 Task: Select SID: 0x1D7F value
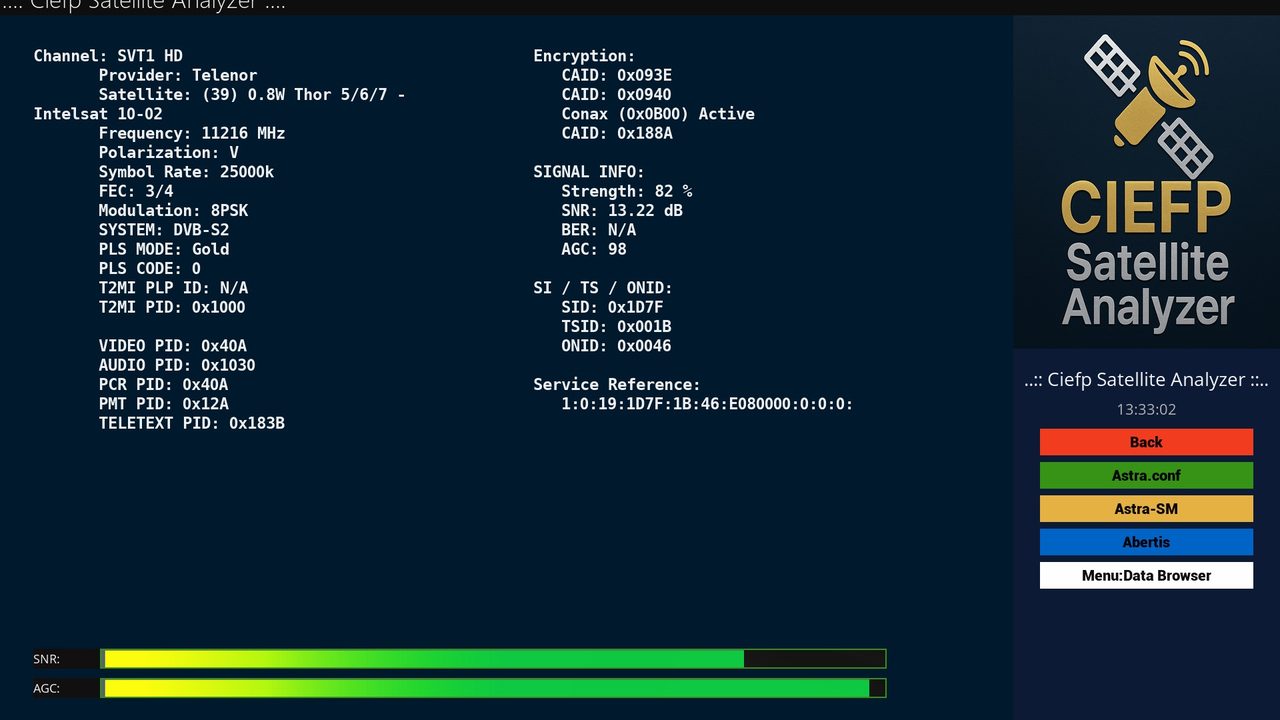[613, 307]
